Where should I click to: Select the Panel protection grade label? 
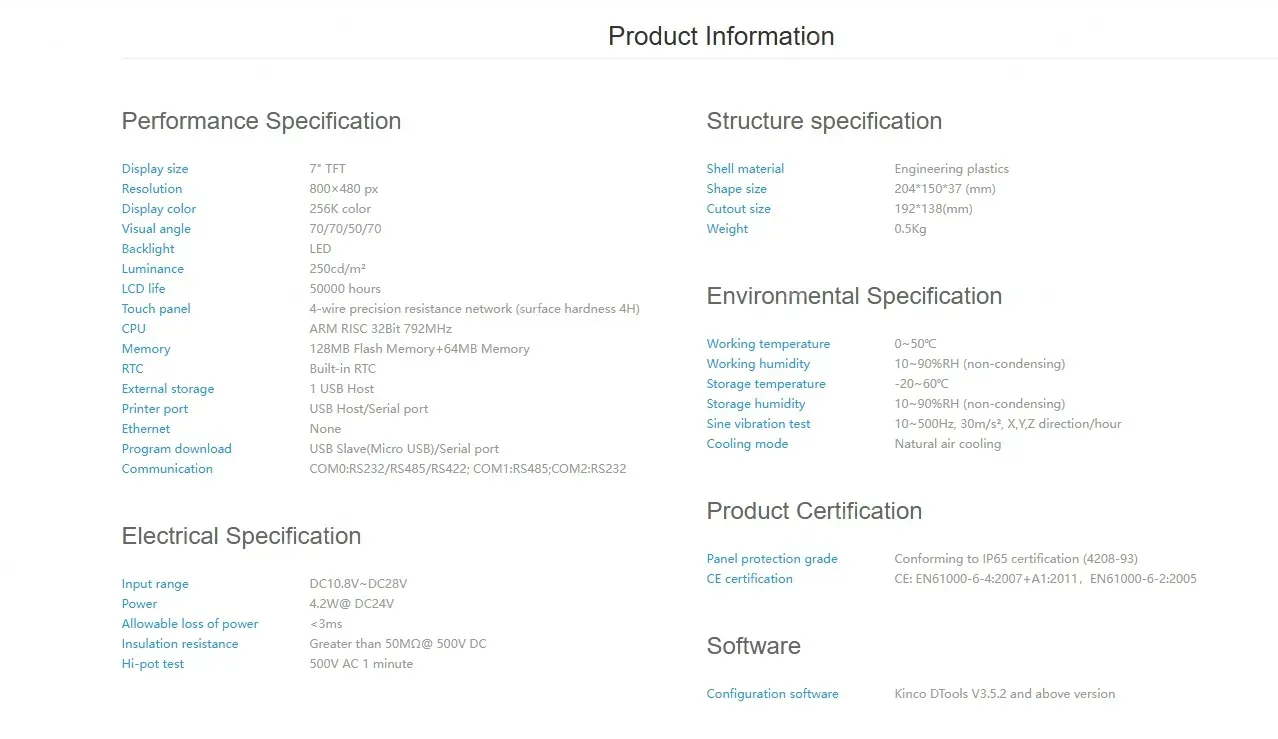(772, 559)
